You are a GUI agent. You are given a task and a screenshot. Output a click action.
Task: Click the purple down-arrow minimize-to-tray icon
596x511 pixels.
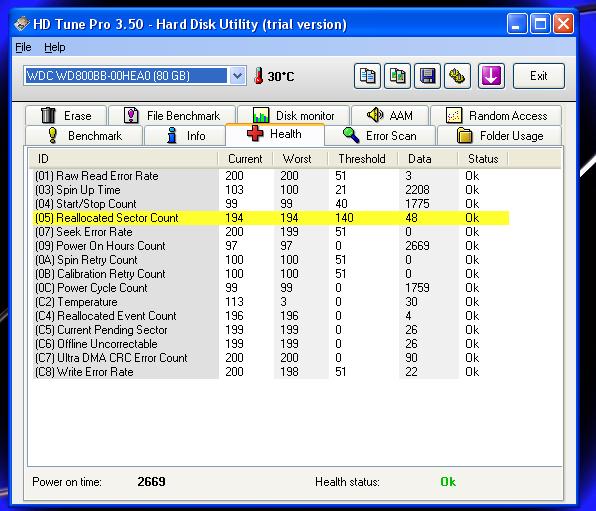[x=491, y=76]
